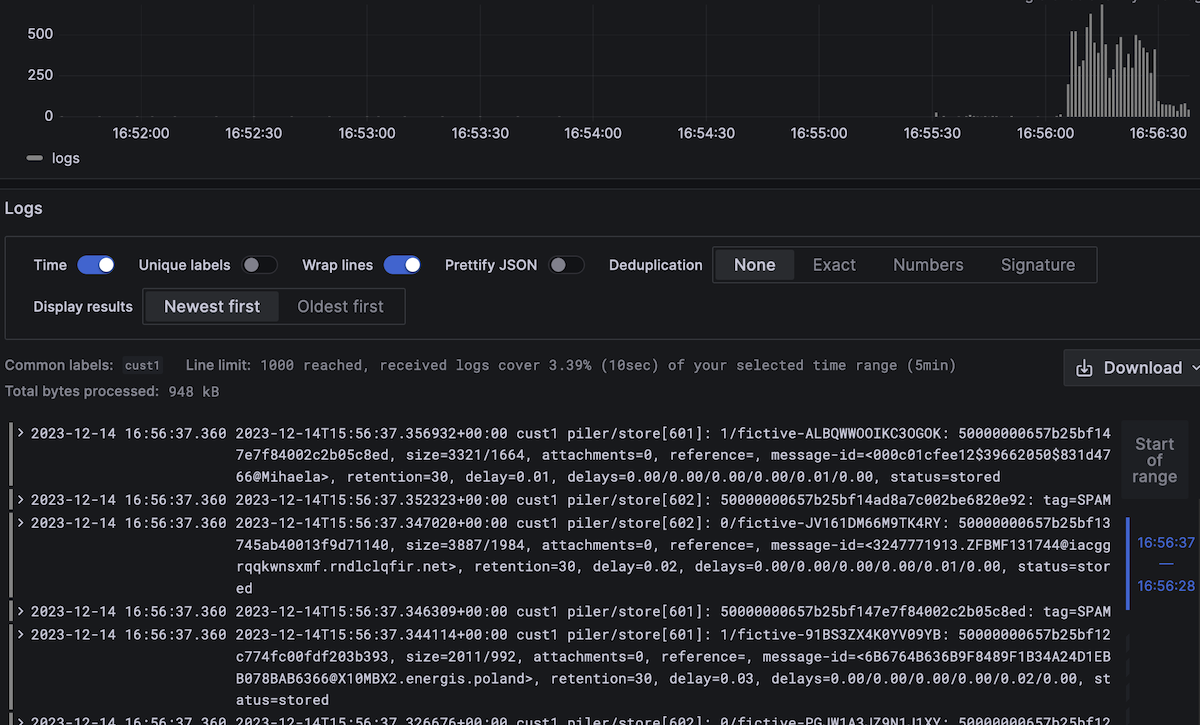Select Newest first display order

[x=212, y=307]
